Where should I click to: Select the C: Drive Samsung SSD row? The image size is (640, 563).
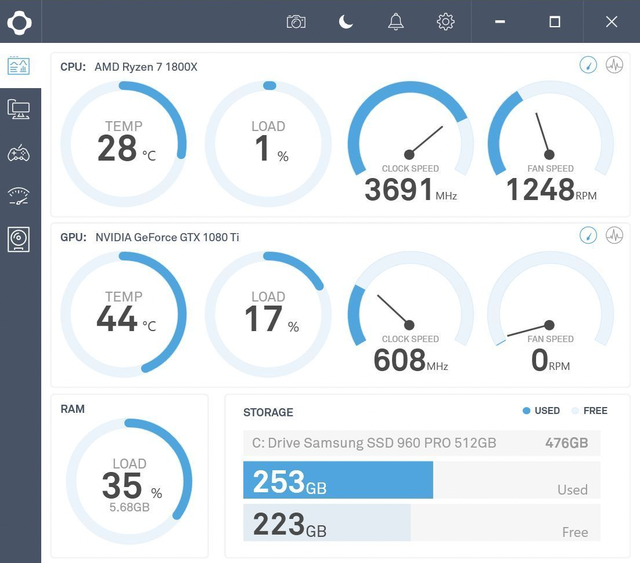pyautogui.click(x=421, y=443)
